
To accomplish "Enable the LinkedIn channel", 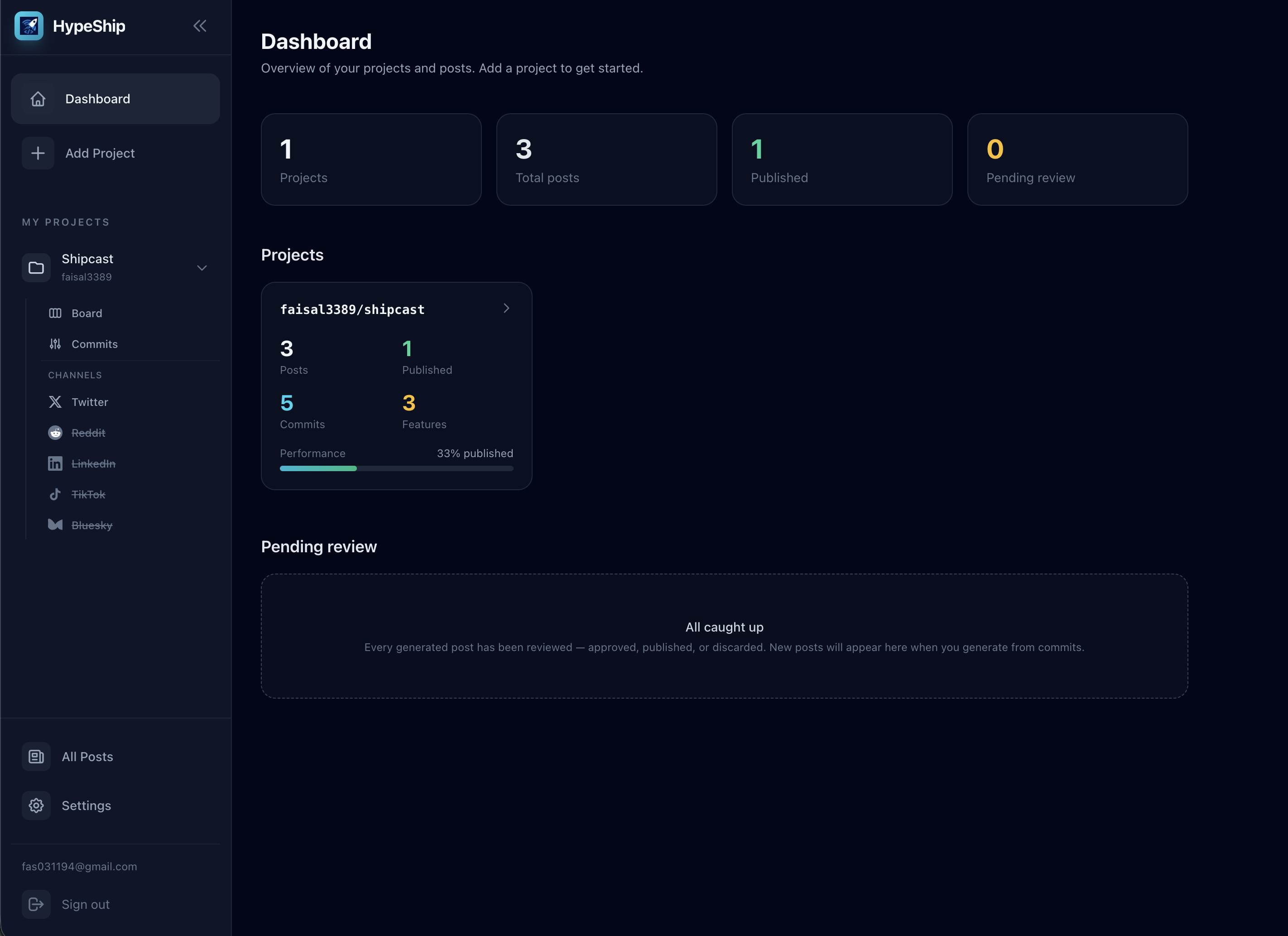I will click(93, 463).
